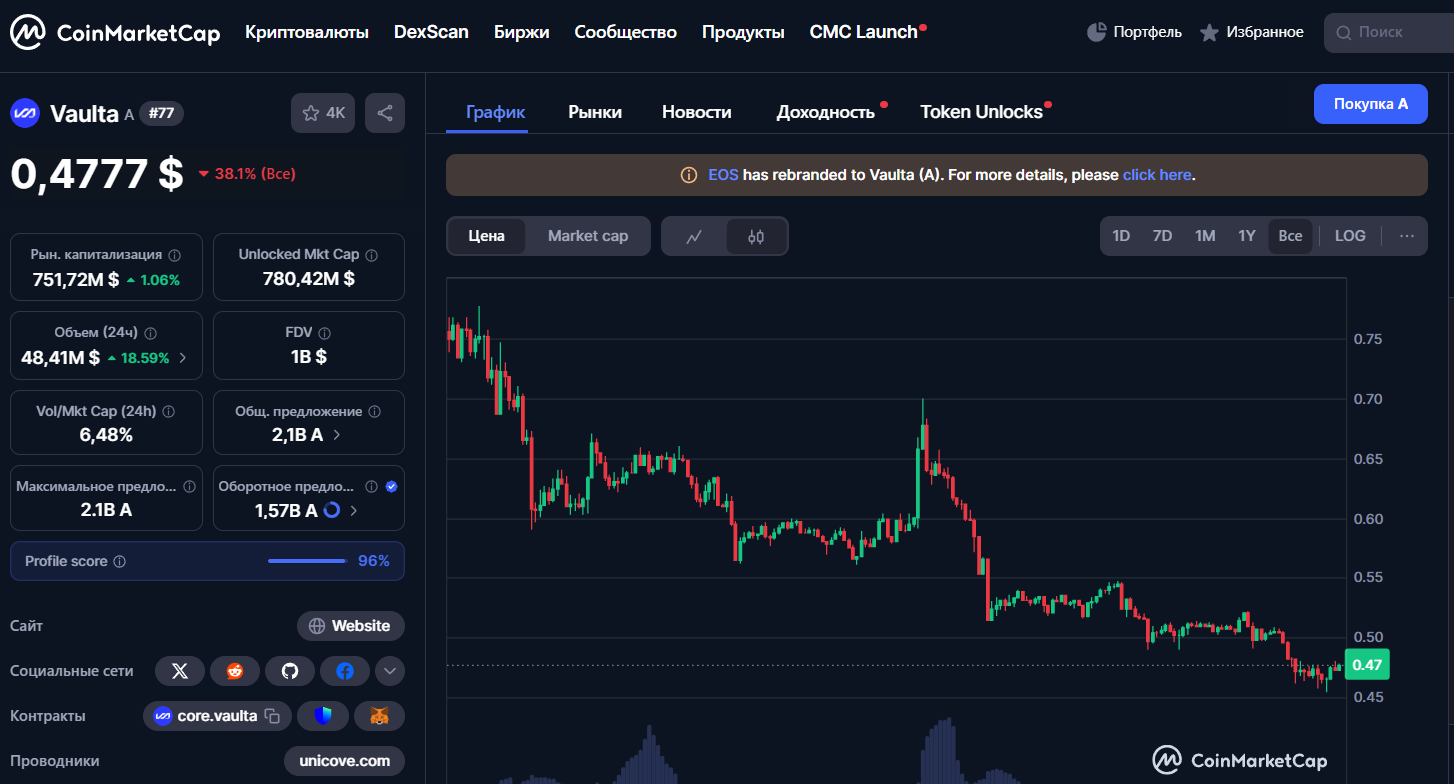Screen dimensions: 1454x784
Task: Open the Reddit social link
Action: coord(235,671)
